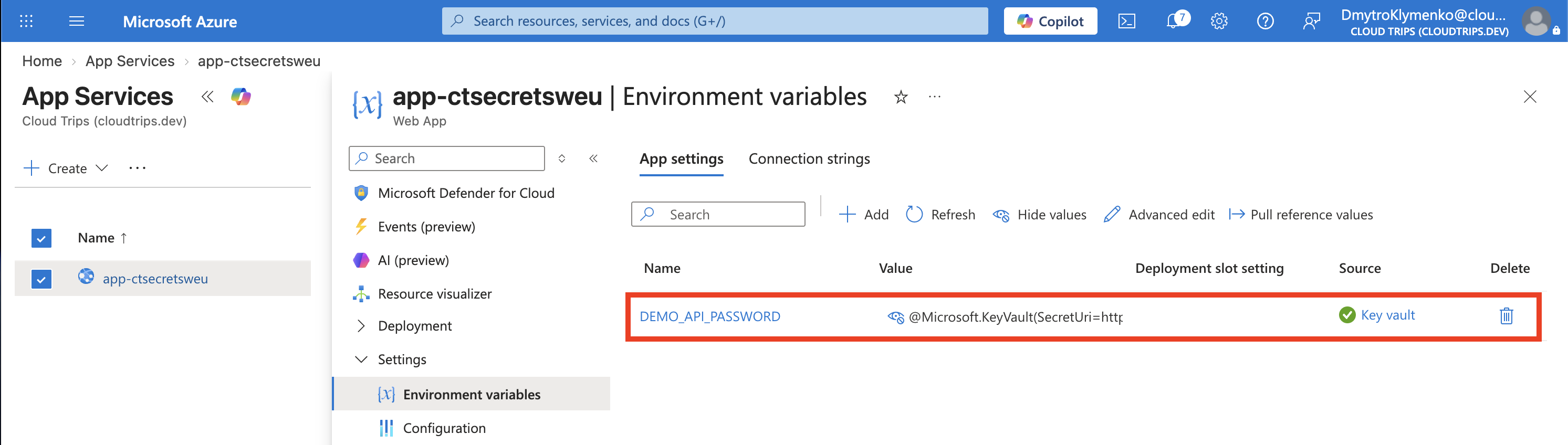Select Environment variables menu item
The height and width of the screenshot is (445, 1568).
[x=472, y=394]
